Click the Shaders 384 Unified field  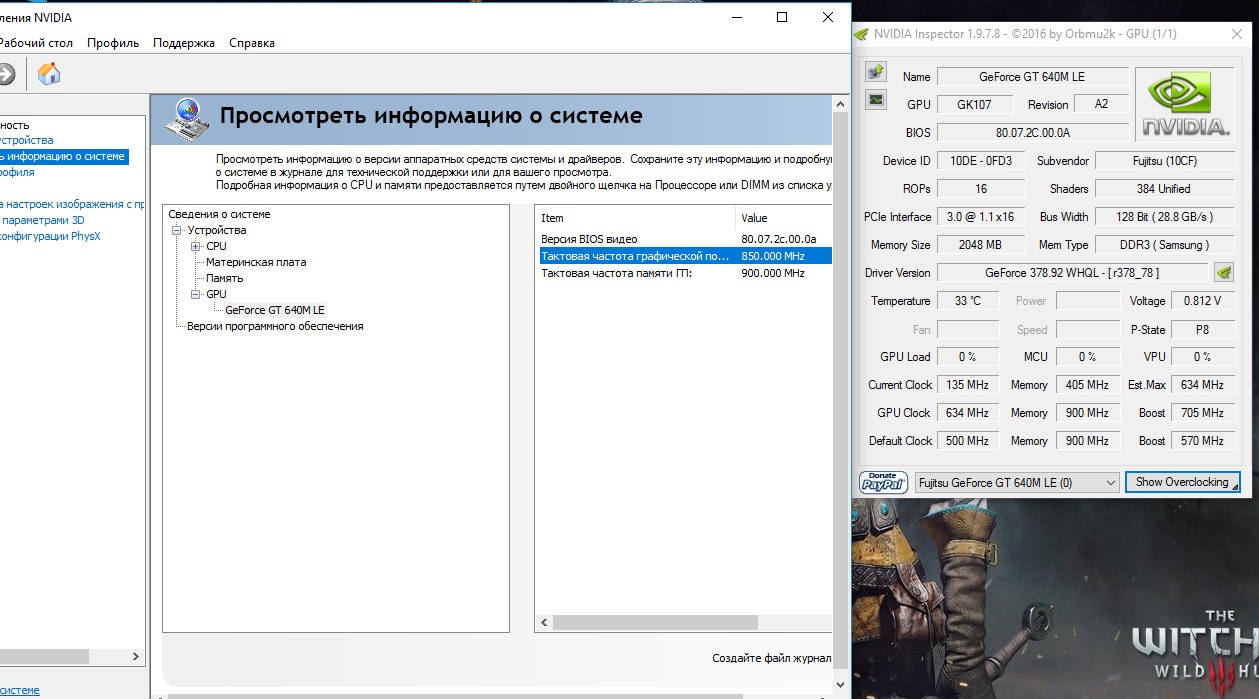point(1165,189)
